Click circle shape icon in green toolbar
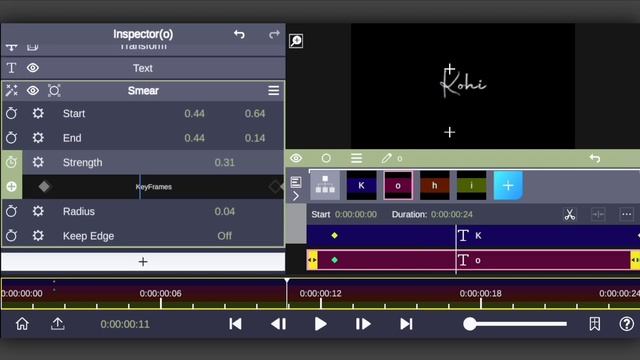Viewport: 640px width, 360px height. click(x=326, y=158)
